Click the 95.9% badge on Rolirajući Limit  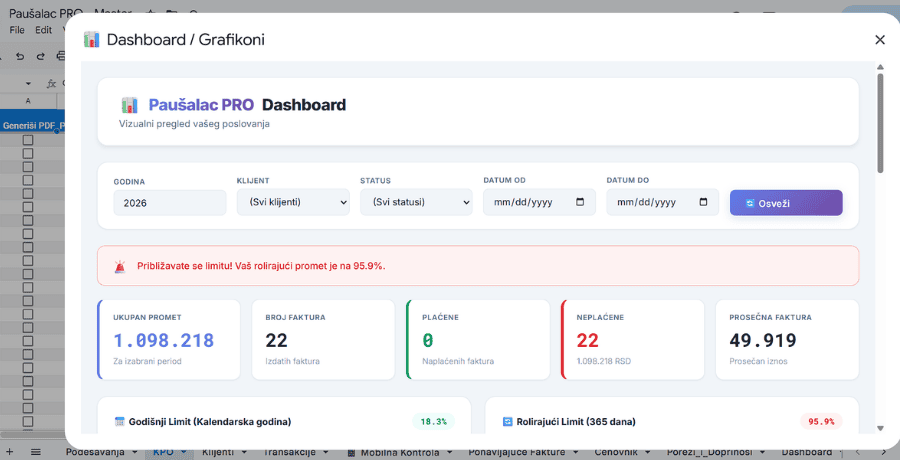(821, 422)
